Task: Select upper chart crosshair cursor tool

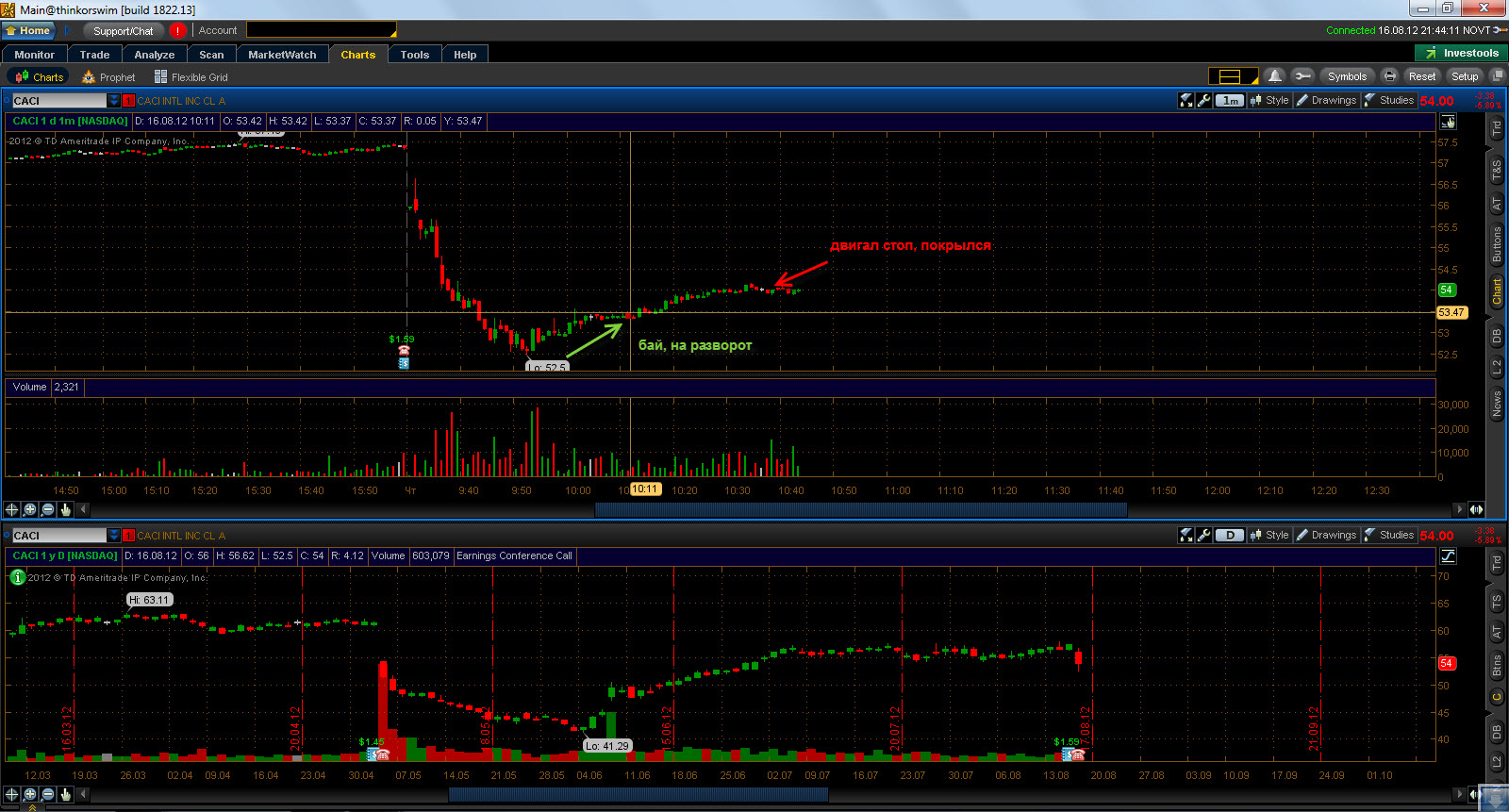Action: tap(12, 509)
